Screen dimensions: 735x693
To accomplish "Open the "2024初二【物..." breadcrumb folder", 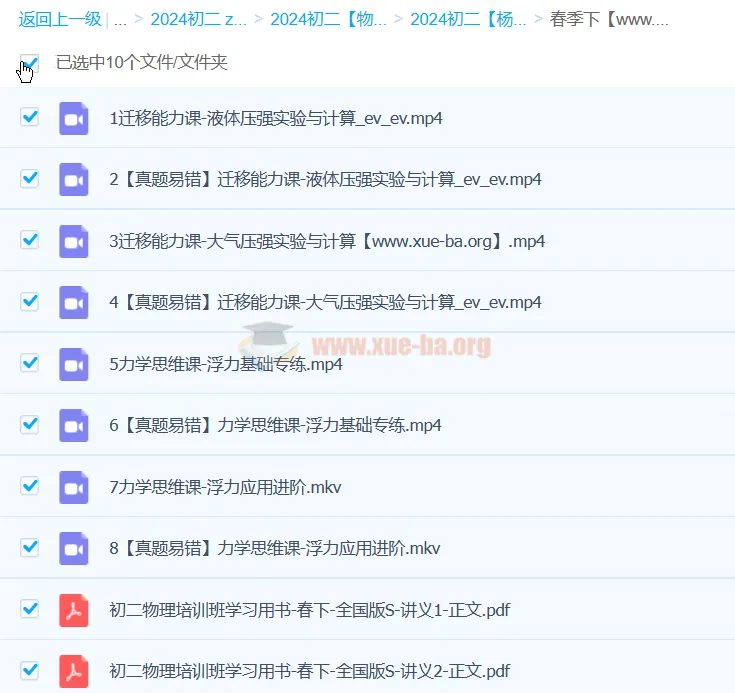I will (328, 19).
